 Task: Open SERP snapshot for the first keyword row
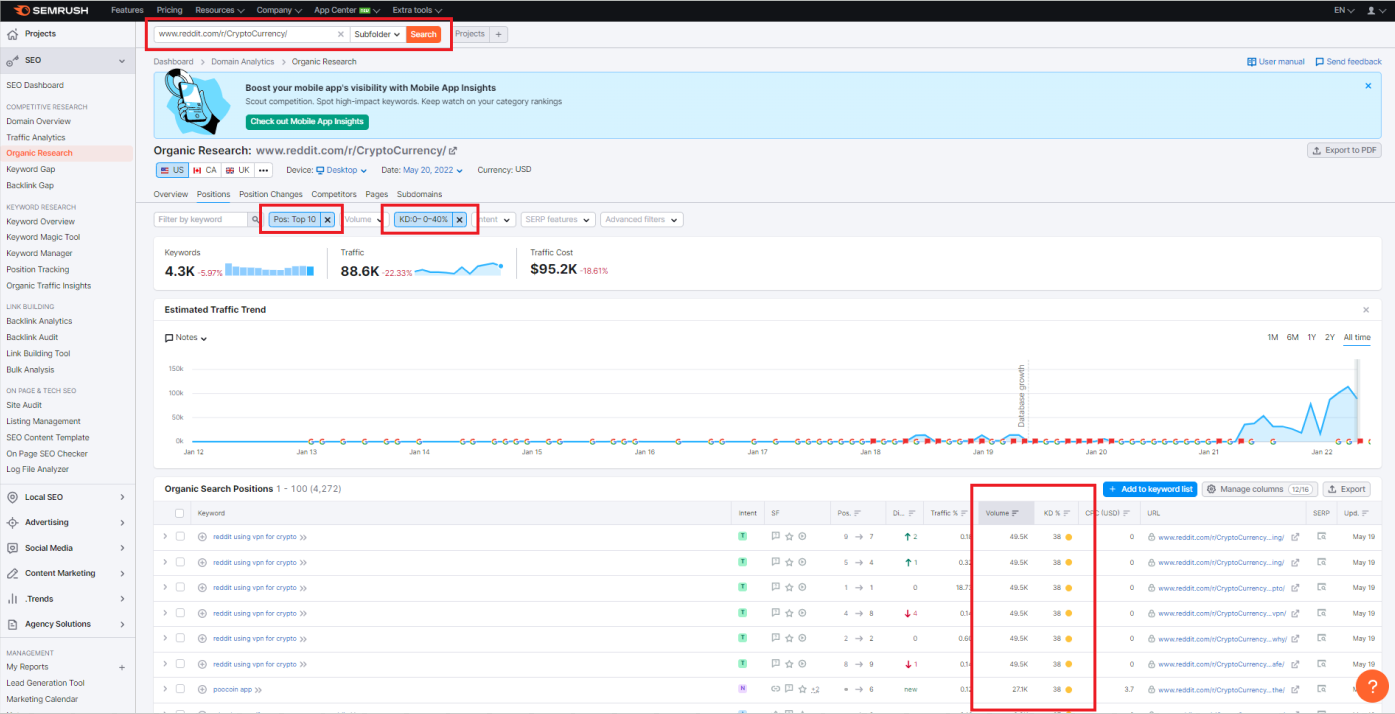pos(1321,536)
